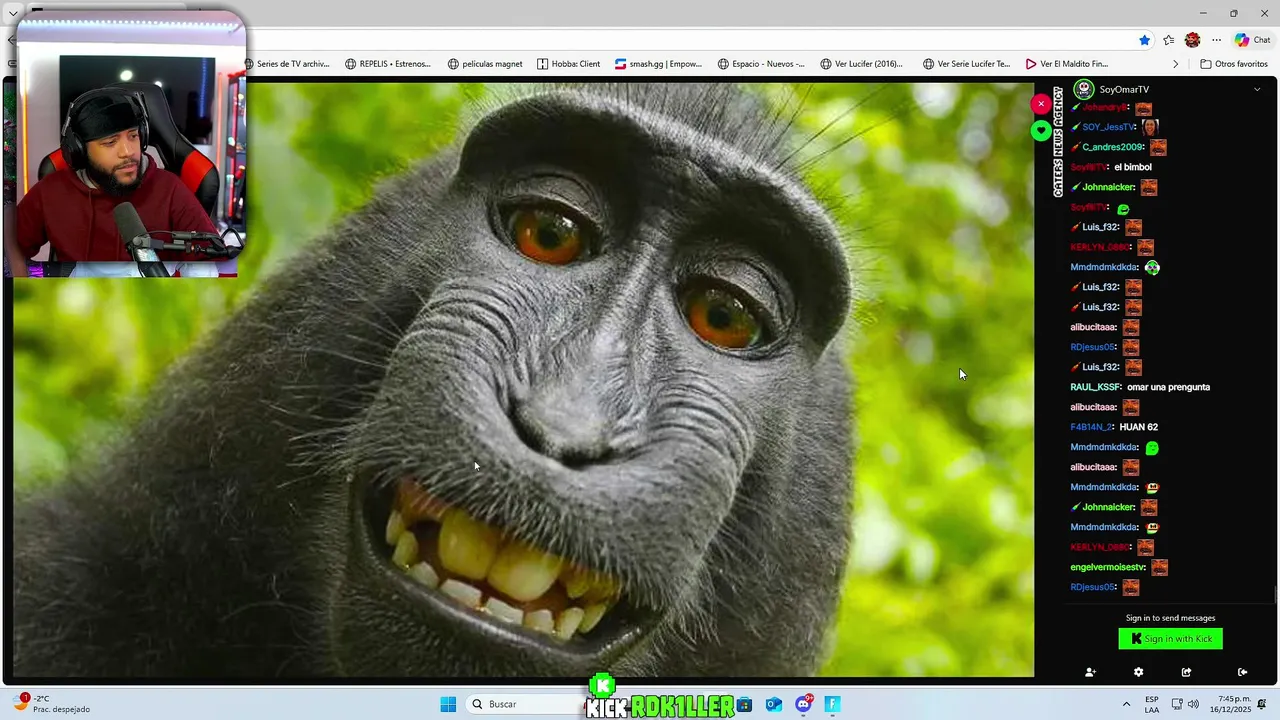The width and height of the screenshot is (1280, 720).
Task: Open the Ver Serie Lucifer Te... bookmark
Action: (x=967, y=64)
